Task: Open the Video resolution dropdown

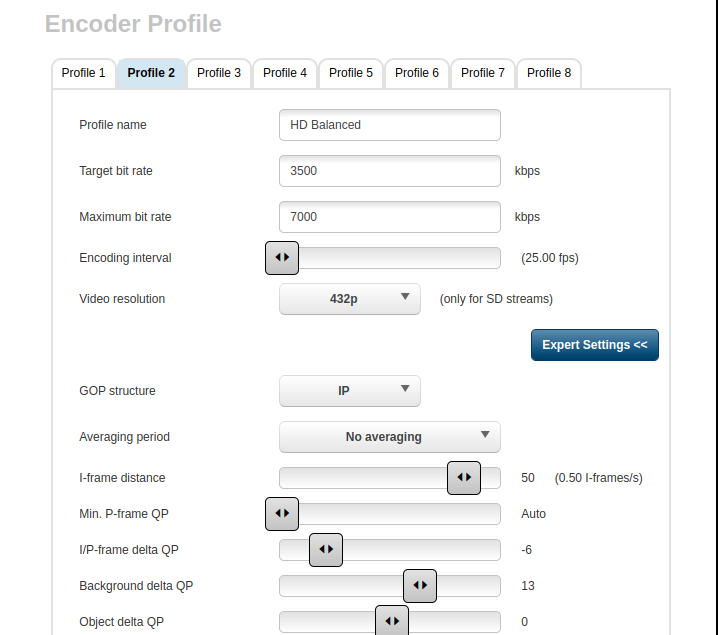Action: [349, 299]
